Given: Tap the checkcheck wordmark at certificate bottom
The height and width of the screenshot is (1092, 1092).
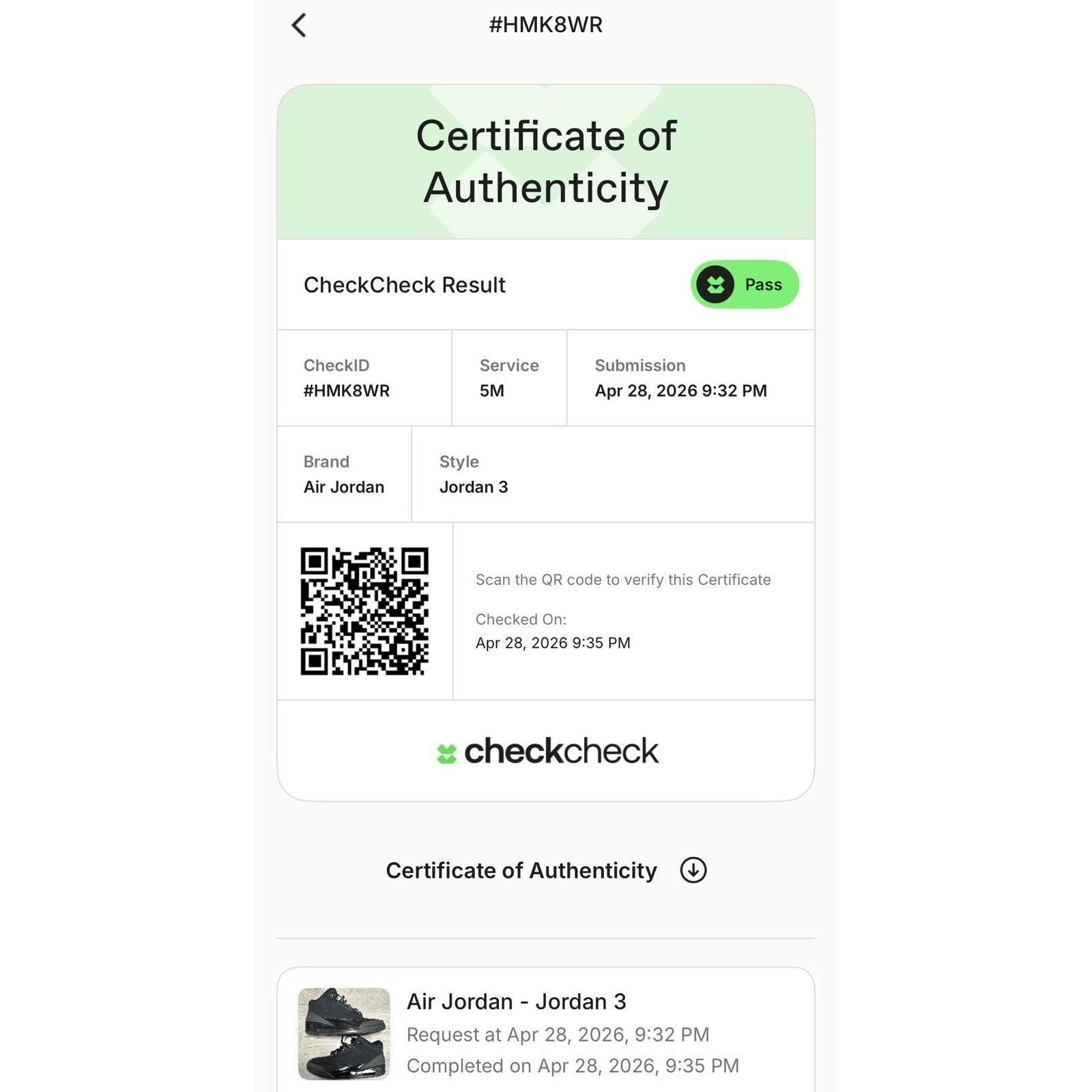Looking at the screenshot, I should tap(561, 751).
